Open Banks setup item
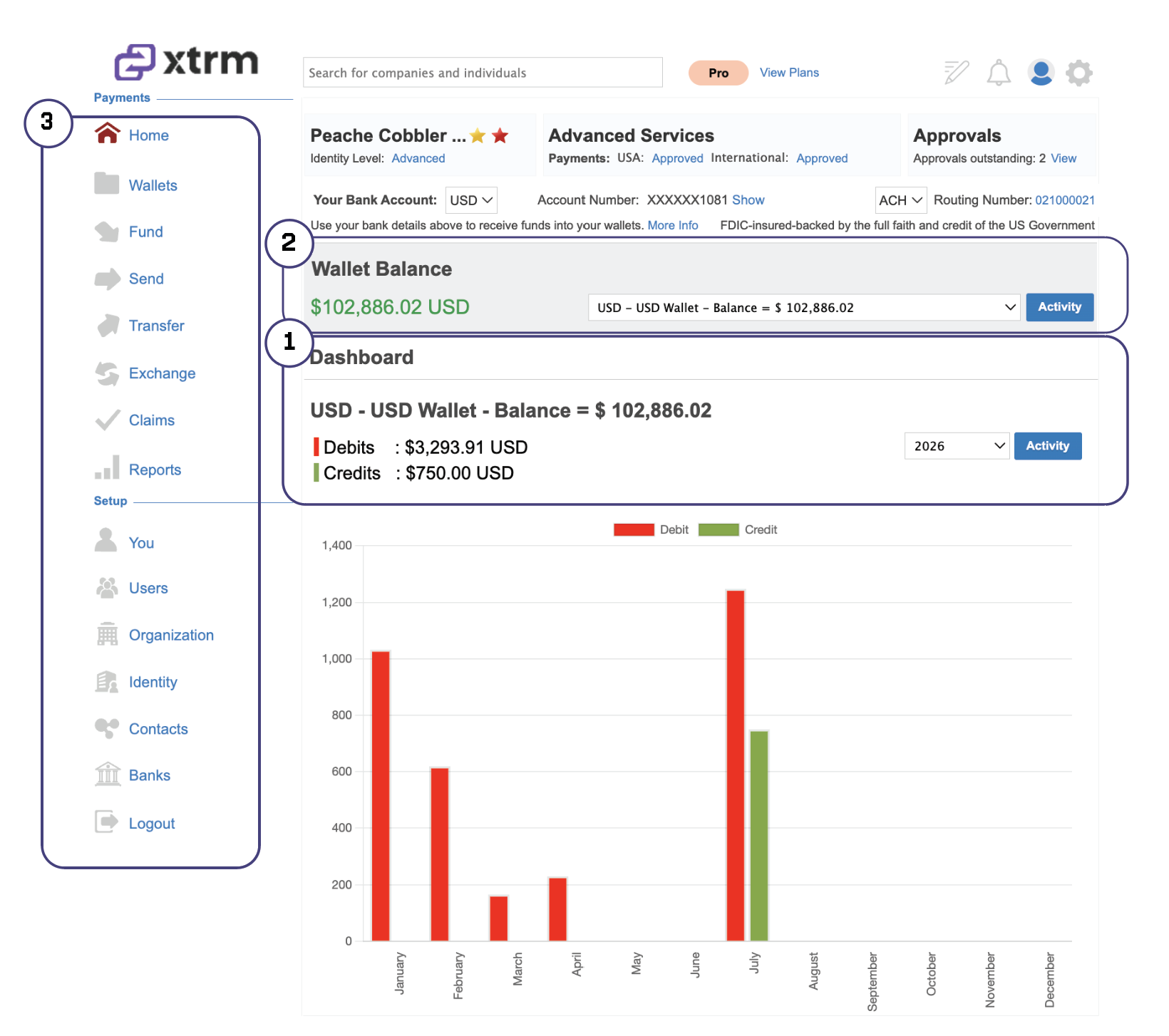This screenshot has width=1169, height=1036. [x=150, y=775]
